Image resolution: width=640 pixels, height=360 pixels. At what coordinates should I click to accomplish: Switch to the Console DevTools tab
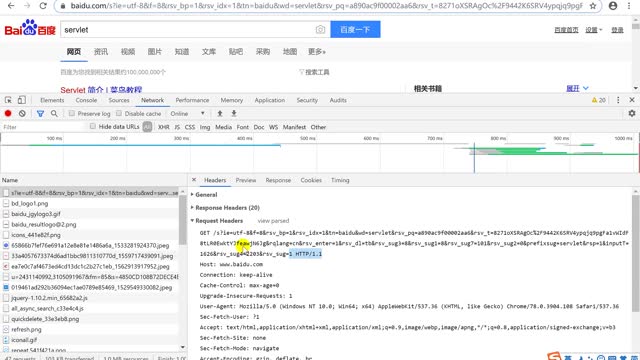(x=86, y=100)
